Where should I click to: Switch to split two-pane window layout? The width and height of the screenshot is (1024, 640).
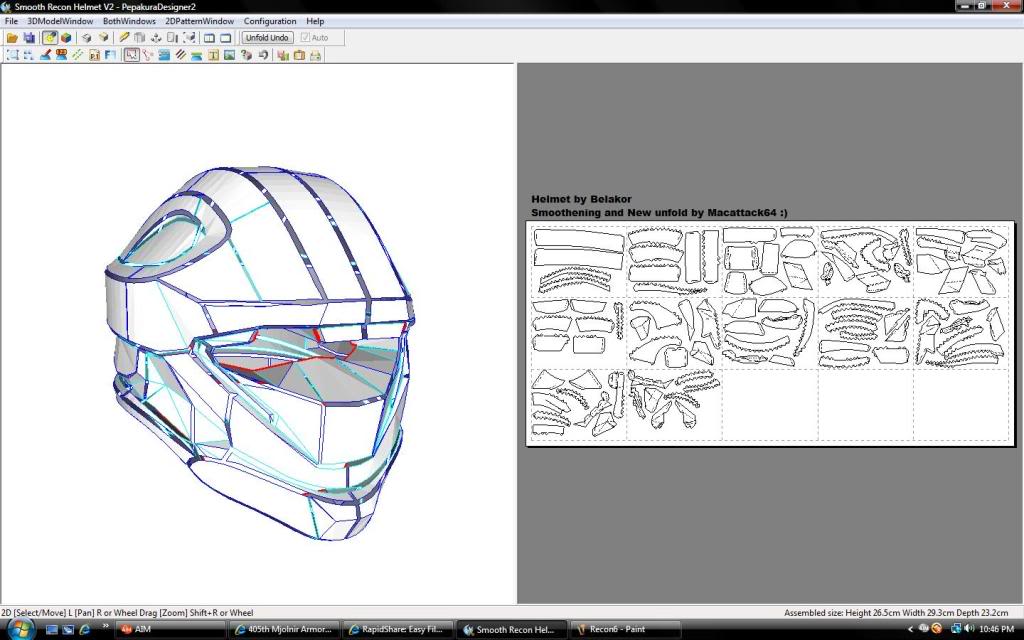point(210,38)
